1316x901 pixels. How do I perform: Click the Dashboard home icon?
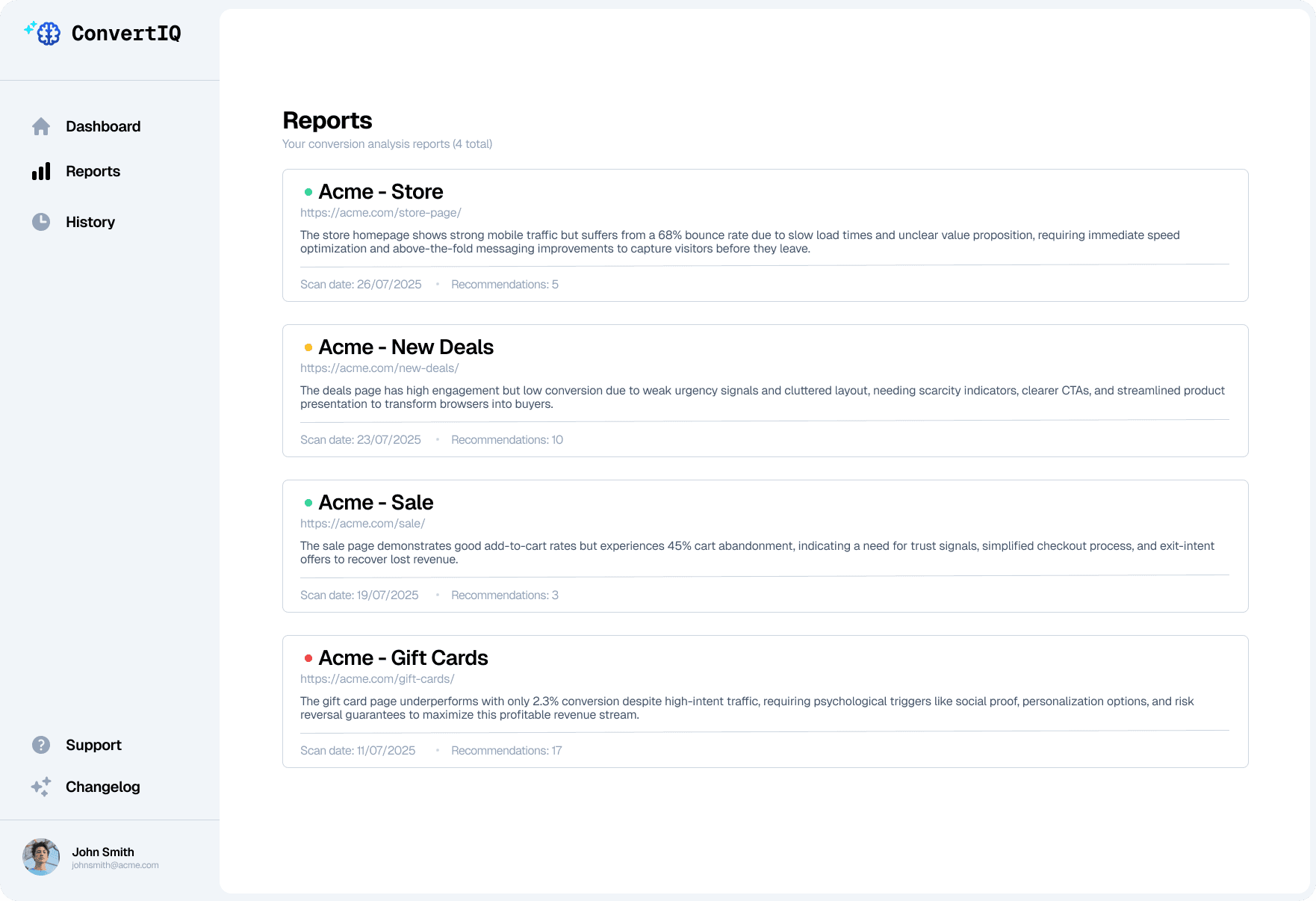41,126
